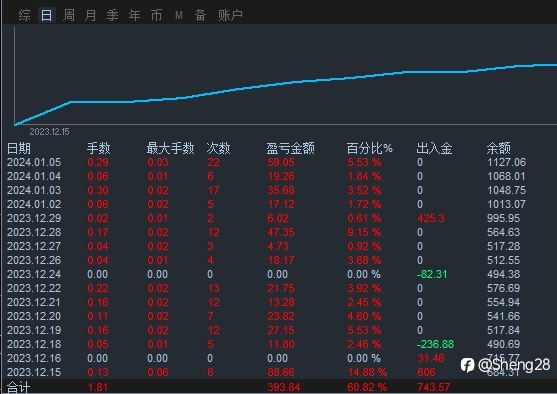Open the 备 notes tab
This screenshot has width=557, height=394.
[200, 15]
